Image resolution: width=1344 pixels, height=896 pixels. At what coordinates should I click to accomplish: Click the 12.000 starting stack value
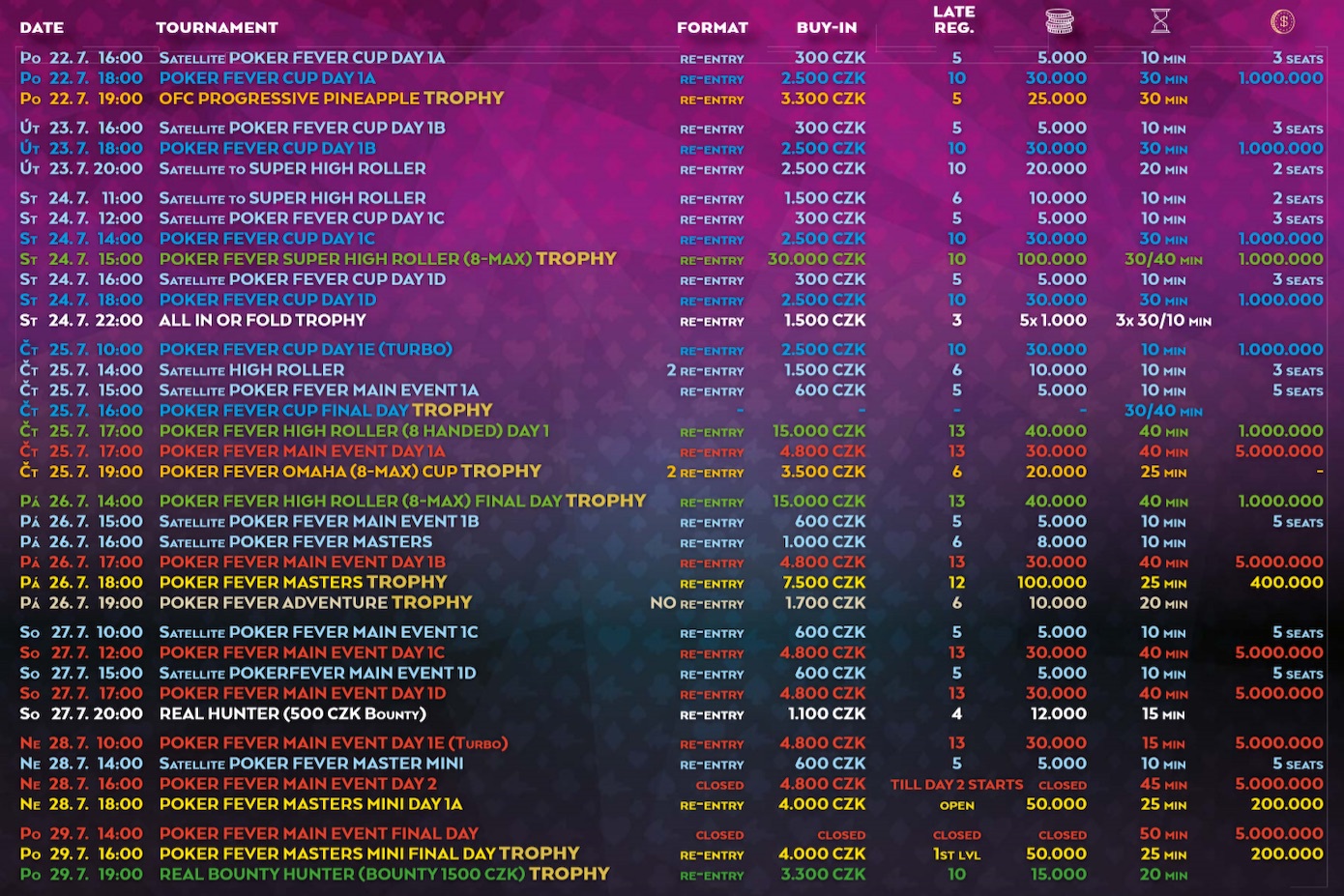pyautogui.click(x=1059, y=714)
